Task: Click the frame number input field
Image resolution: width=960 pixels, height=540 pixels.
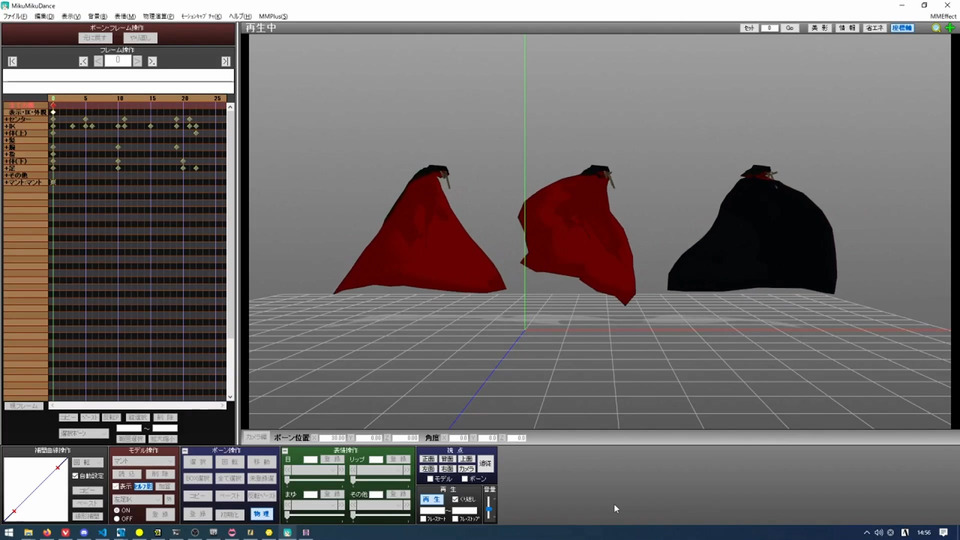Action: (x=118, y=61)
